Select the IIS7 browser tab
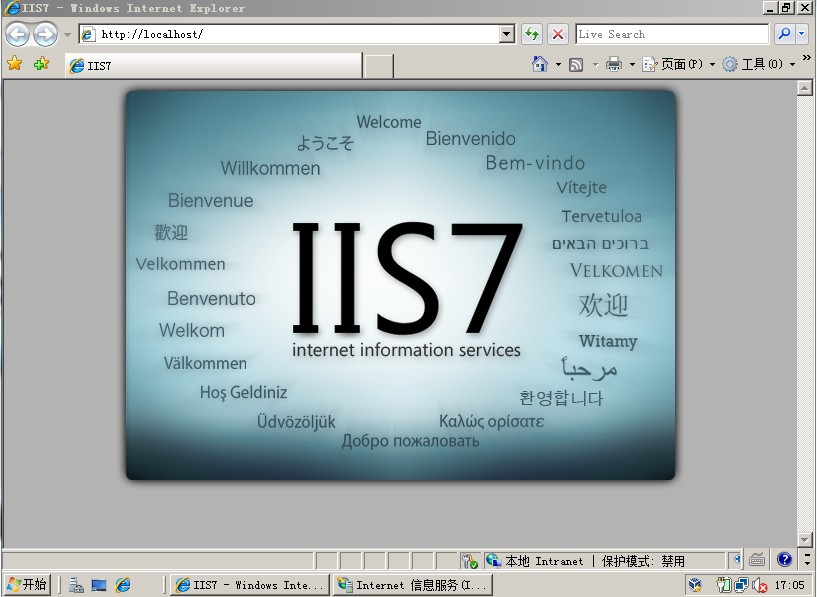The width and height of the screenshot is (817, 597). click(x=214, y=66)
